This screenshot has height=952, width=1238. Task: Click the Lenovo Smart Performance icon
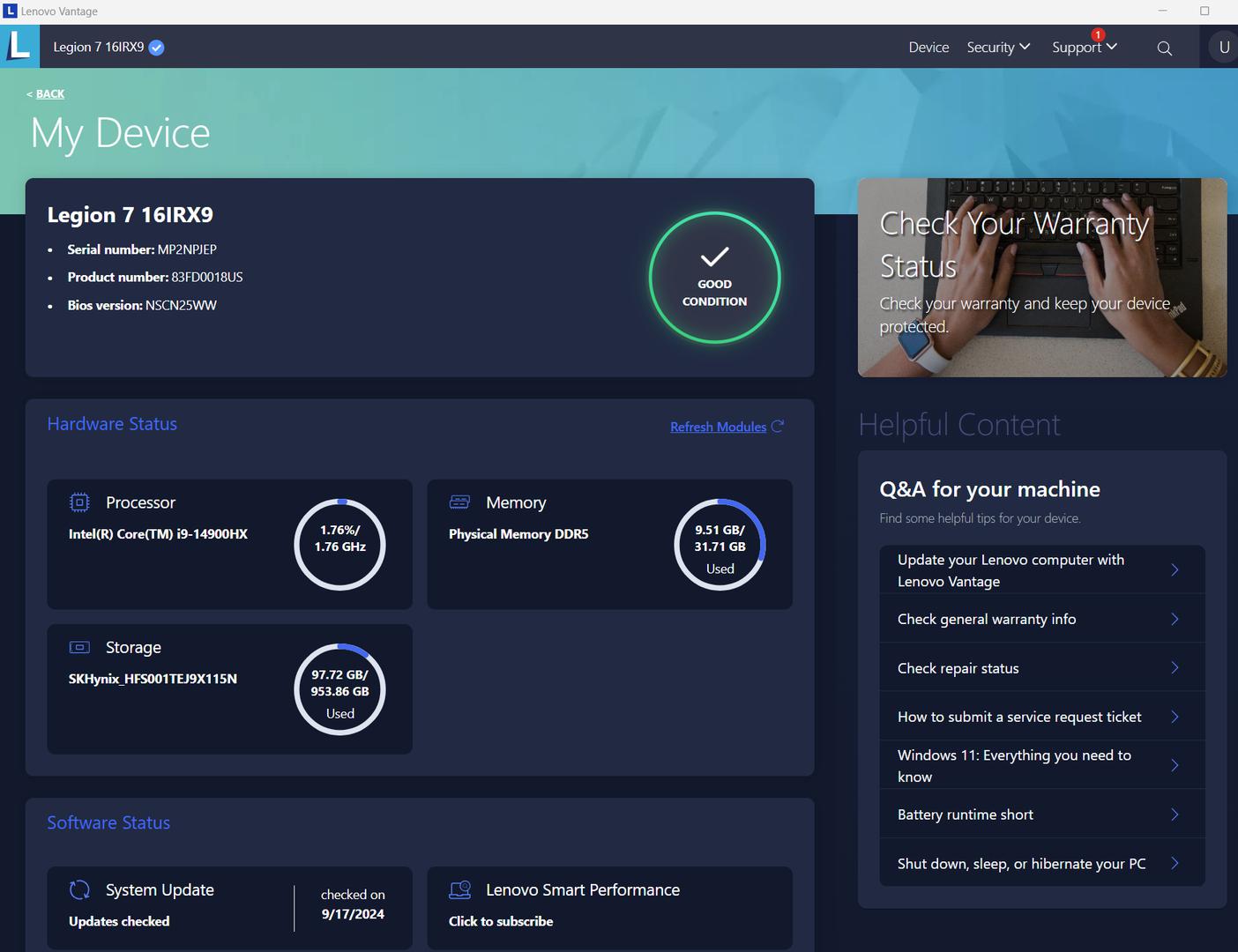(x=459, y=890)
